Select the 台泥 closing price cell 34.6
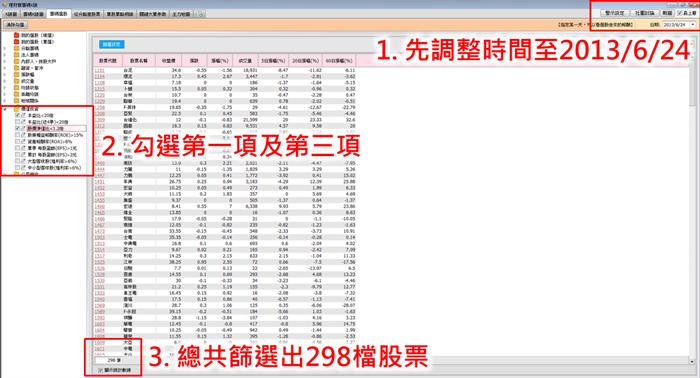This screenshot has height=378, width=700. click(168, 71)
